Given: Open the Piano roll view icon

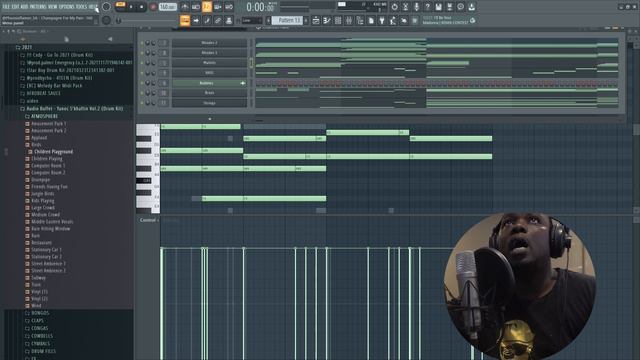Looking at the screenshot, I should tap(327, 20).
